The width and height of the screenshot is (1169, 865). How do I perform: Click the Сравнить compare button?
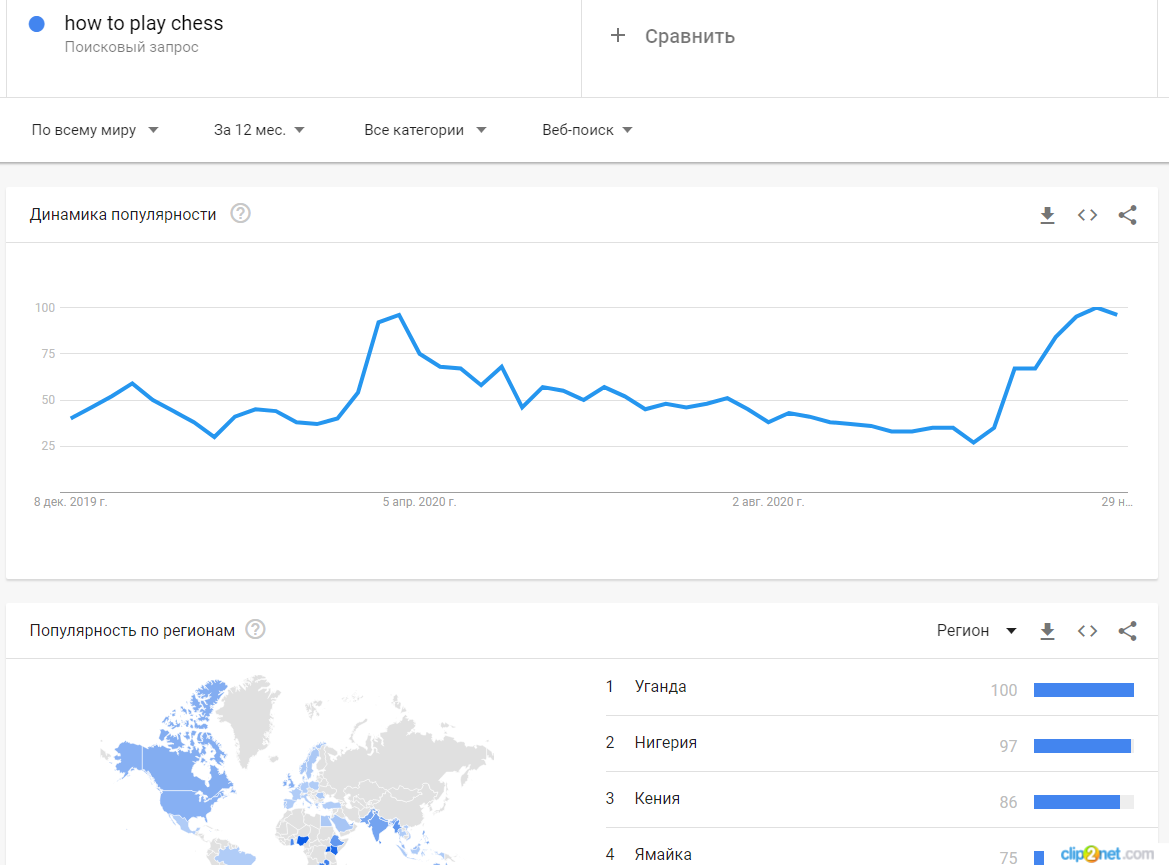[689, 37]
